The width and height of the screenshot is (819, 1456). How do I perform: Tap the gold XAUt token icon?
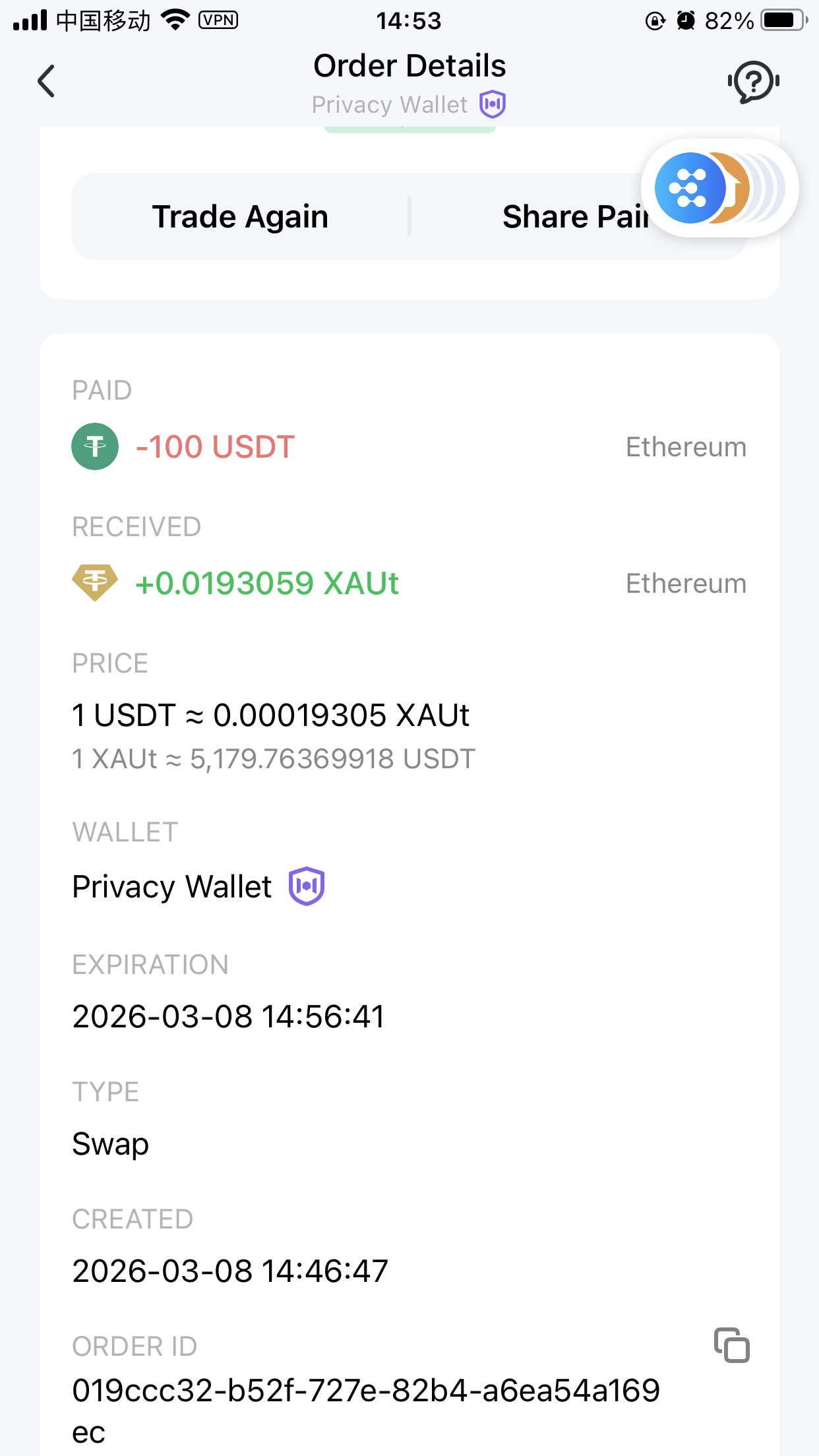pyautogui.click(x=95, y=583)
